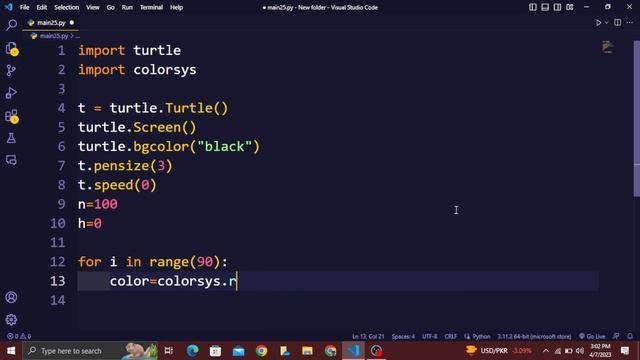Image resolution: width=640 pixels, height=360 pixels.
Task: Open Microsoft Store from taskbar
Action: (215, 351)
